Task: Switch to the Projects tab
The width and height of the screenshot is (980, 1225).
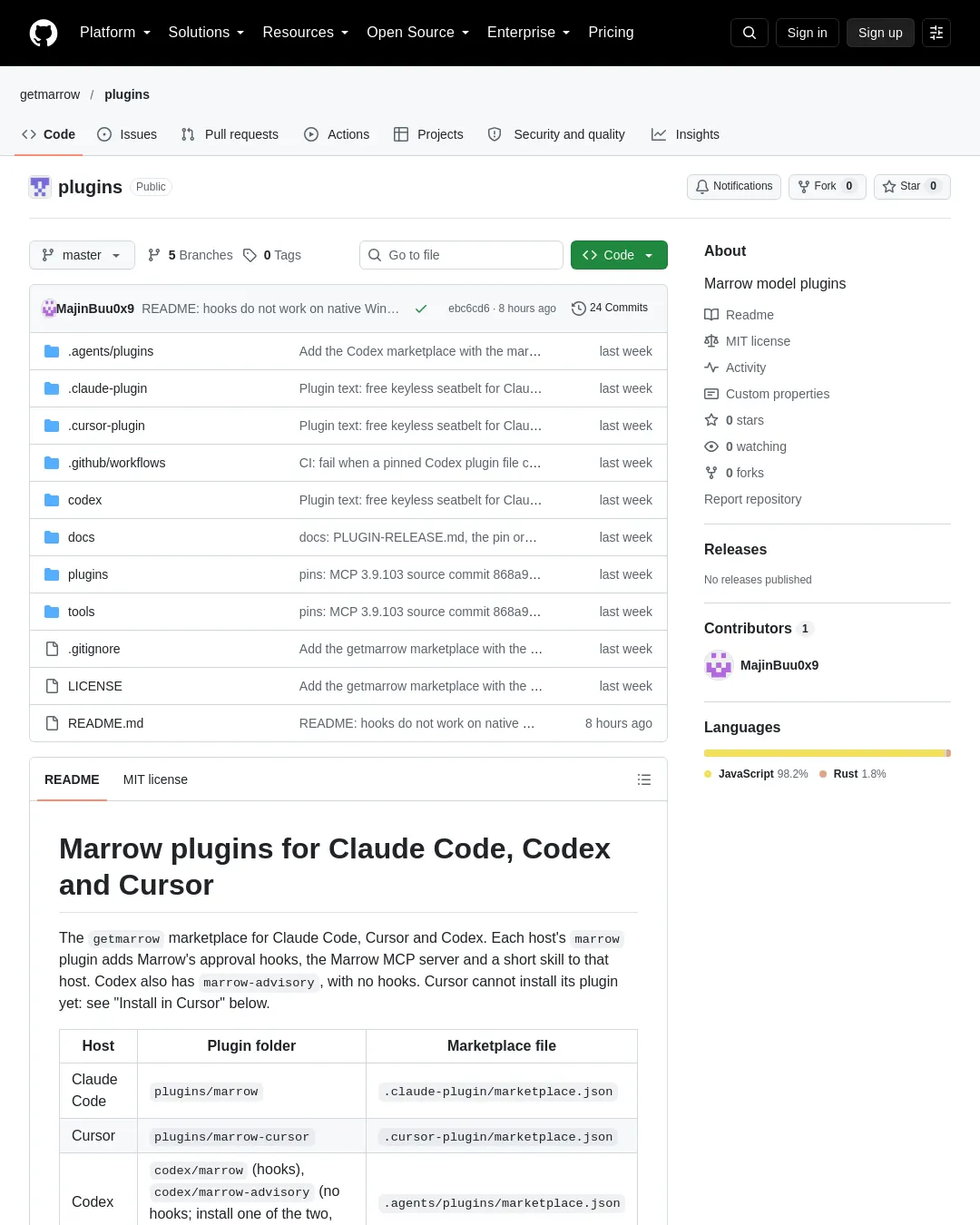Action: pyautogui.click(x=428, y=134)
